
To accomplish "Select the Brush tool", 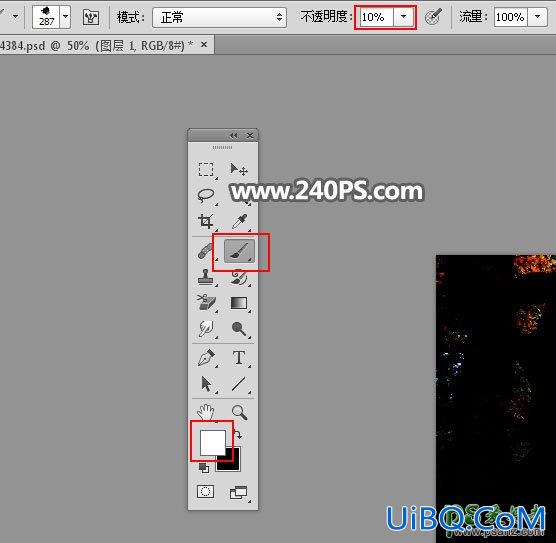I will point(239,251).
